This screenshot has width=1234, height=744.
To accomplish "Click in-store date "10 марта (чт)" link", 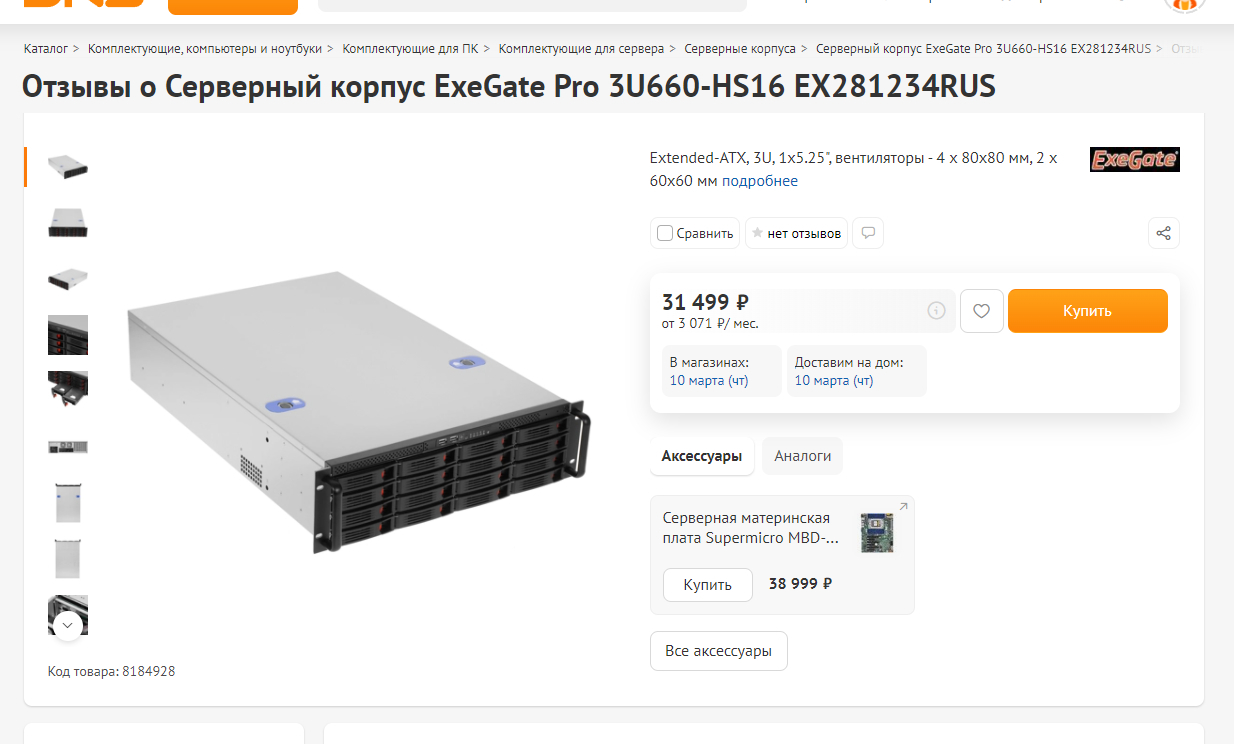I will [709, 380].
